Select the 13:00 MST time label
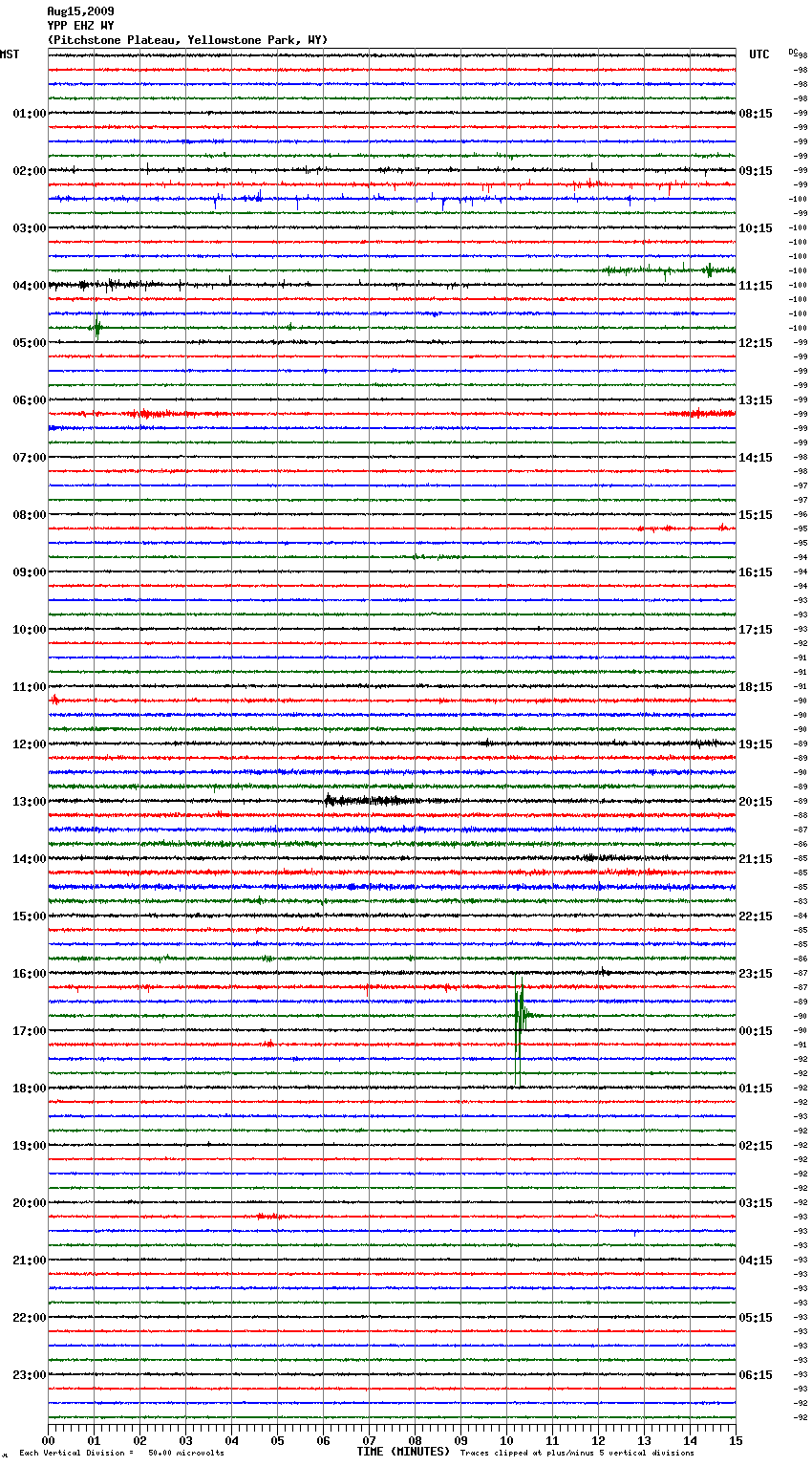The image size is (812, 1466). 30,802
